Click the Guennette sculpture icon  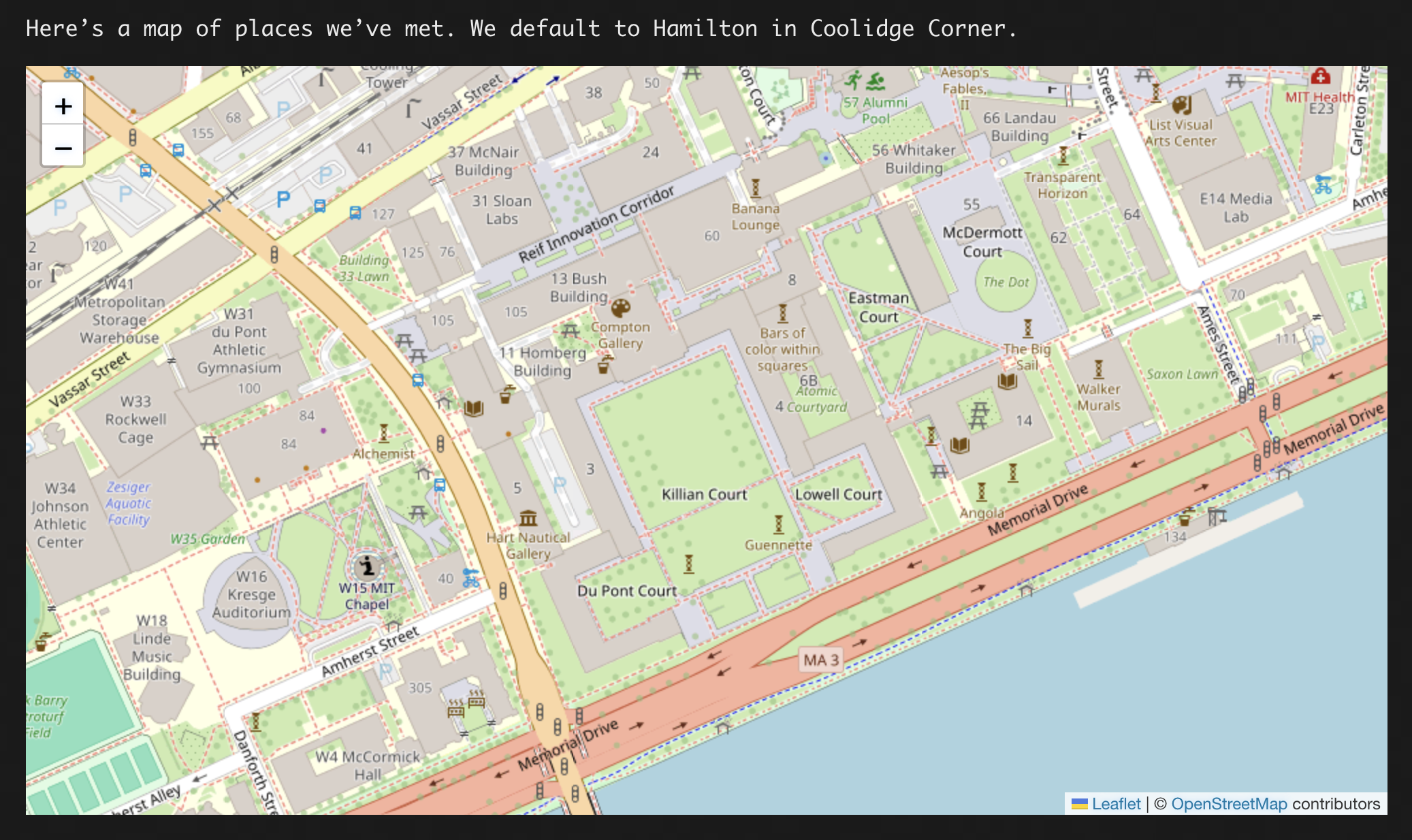pyautogui.click(x=778, y=525)
